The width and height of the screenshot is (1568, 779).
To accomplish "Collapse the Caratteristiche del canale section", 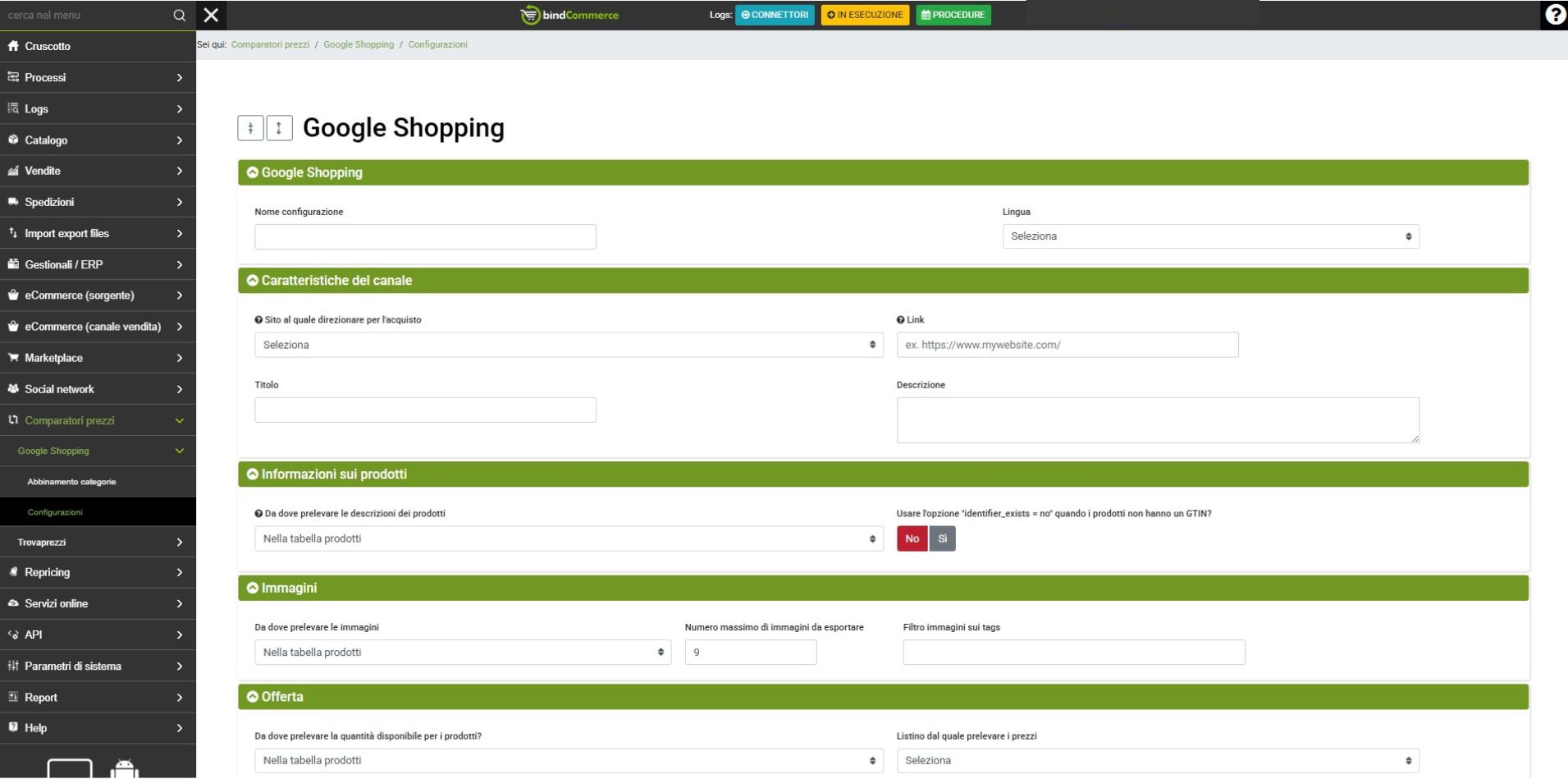I will tap(253, 281).
